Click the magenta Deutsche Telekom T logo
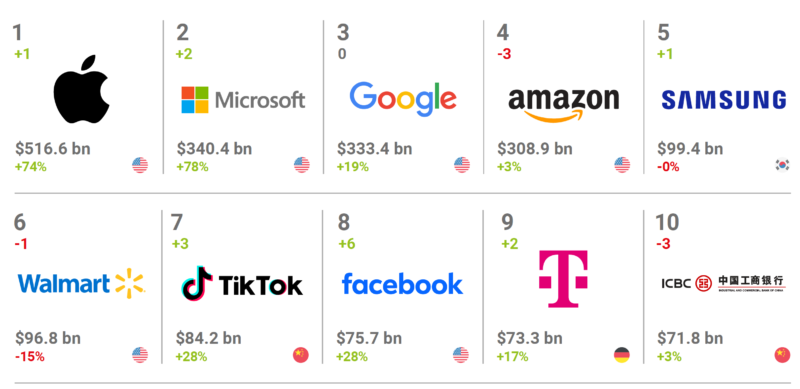 pos(563,278)
